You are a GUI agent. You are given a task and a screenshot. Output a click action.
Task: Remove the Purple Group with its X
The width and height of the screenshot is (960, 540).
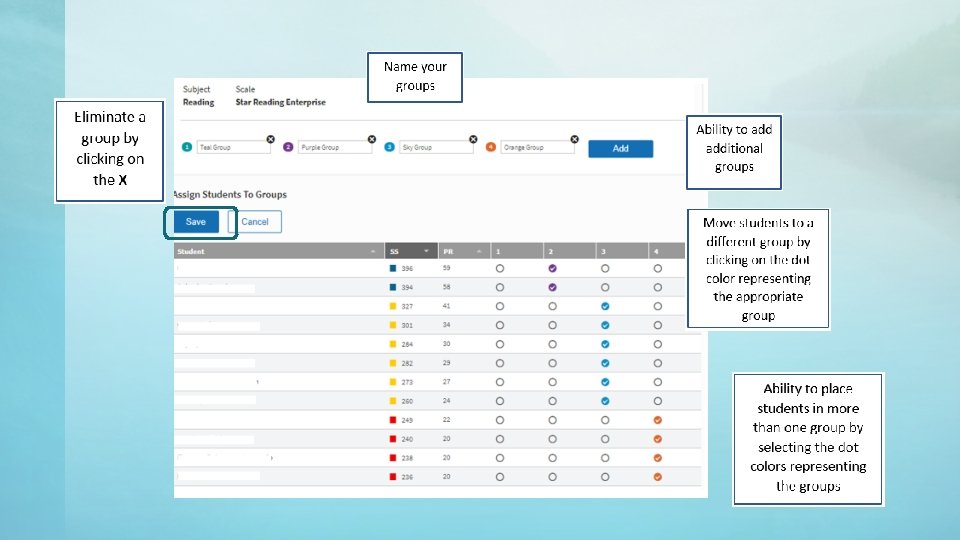(x=372, y=140)
